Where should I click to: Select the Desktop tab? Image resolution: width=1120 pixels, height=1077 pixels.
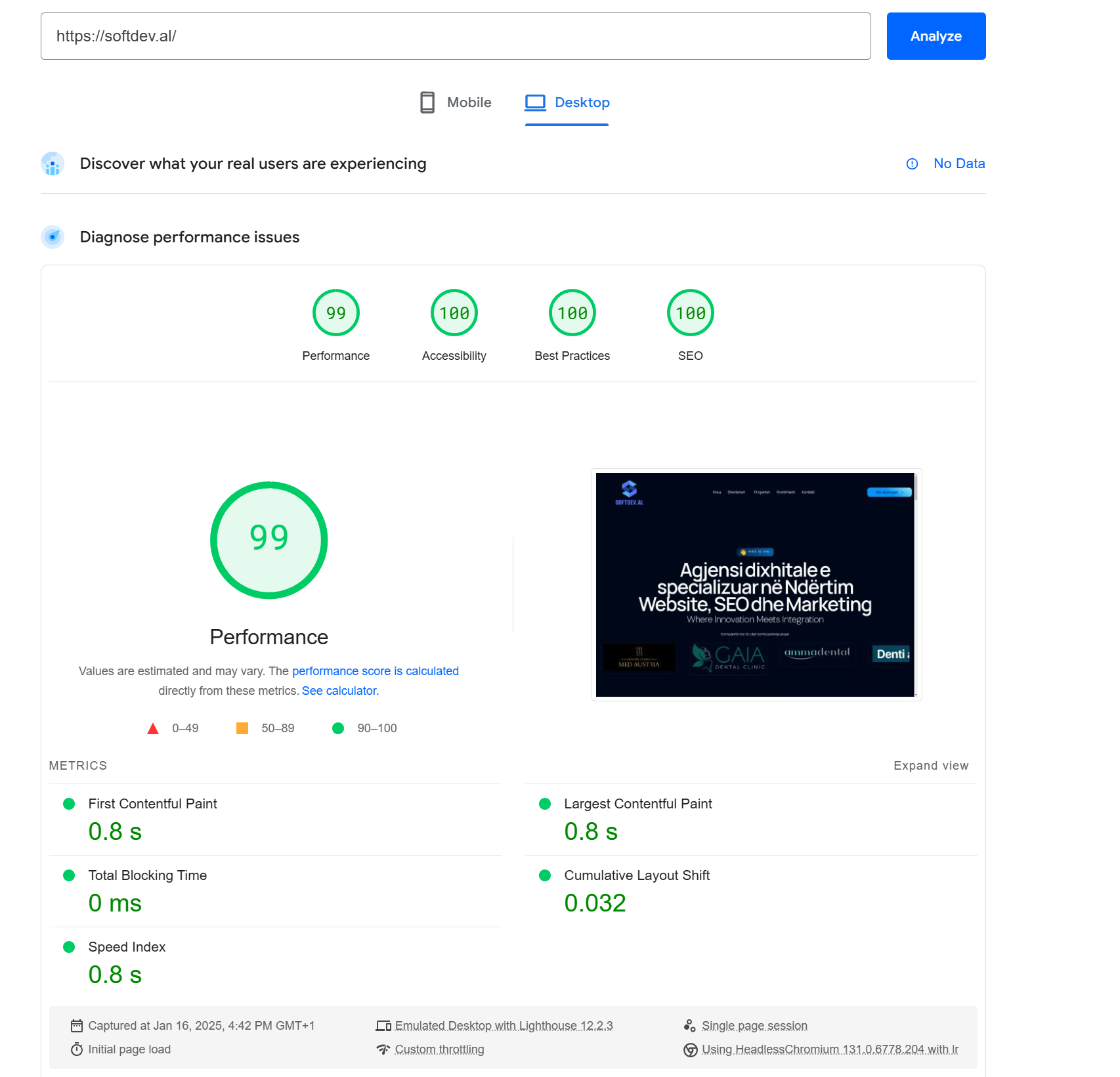pyautogui.click(x=567, y=102)
